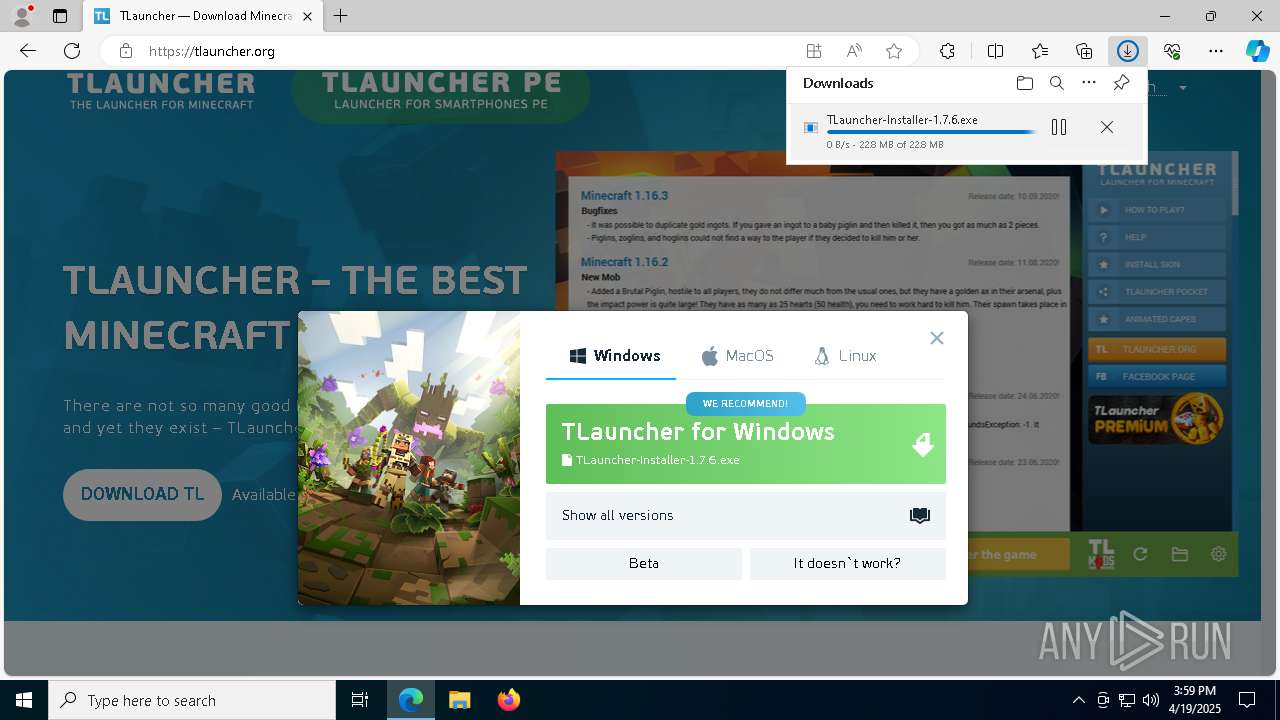
Task: Click the launcher refresh icon
Action: click(1140, 554)
